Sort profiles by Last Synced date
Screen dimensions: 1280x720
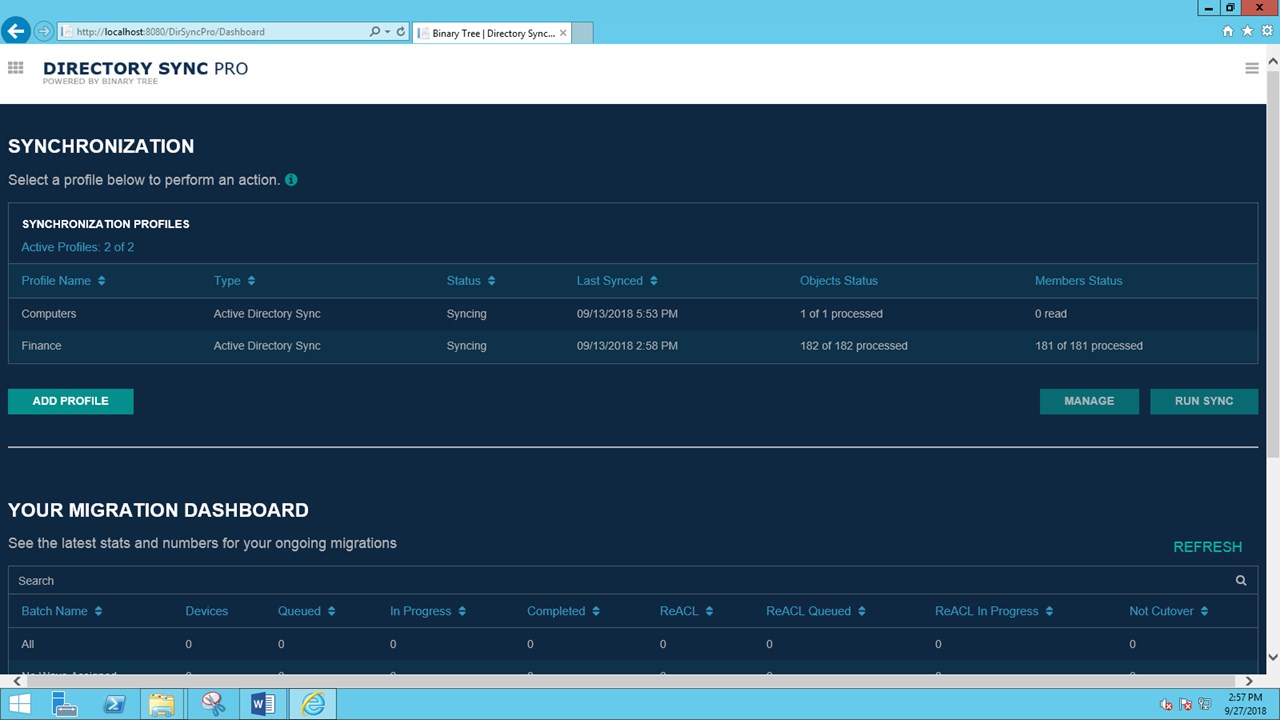653,281
